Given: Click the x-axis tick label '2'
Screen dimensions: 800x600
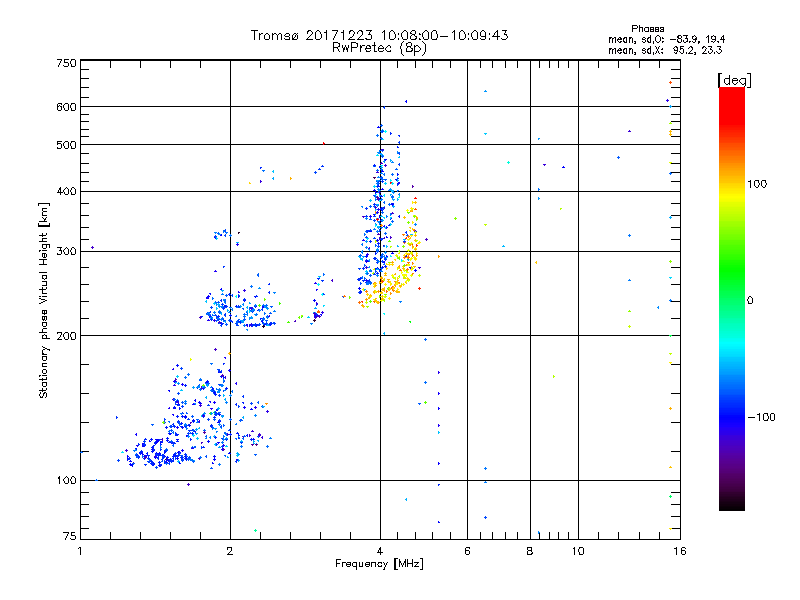Looking at the screenshot, I should click(x=230, y=551).
